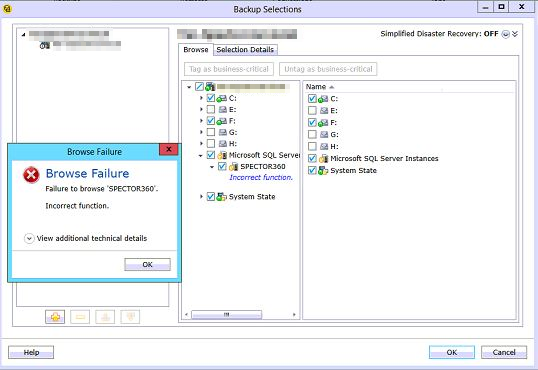538x370 pixels.
Task: Click Tag as business-critical button
Action: [229, 69]
